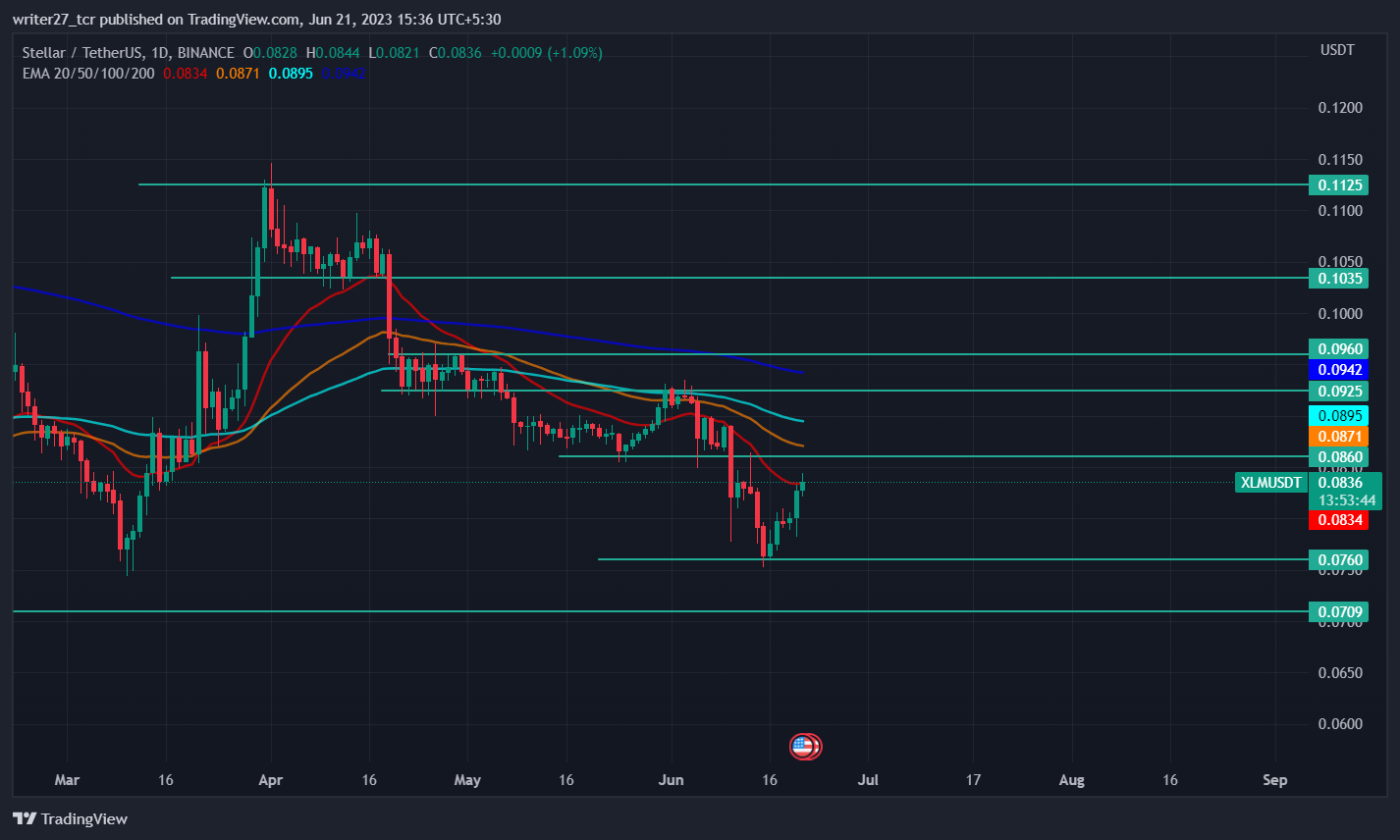Click the Jun label on time axis
Image resolution: width=1400 pixels, height=840 pixels.
(x=672, y=780)
